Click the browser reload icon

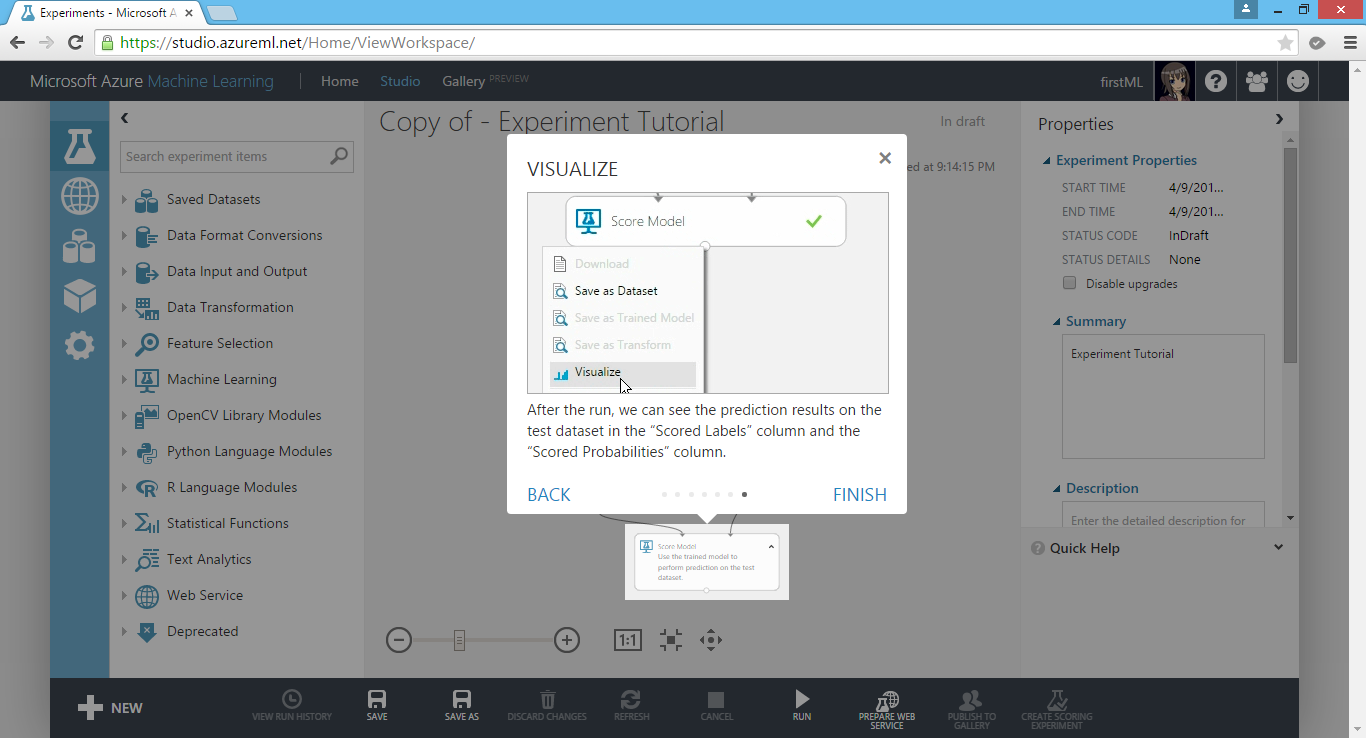(75, 43)
